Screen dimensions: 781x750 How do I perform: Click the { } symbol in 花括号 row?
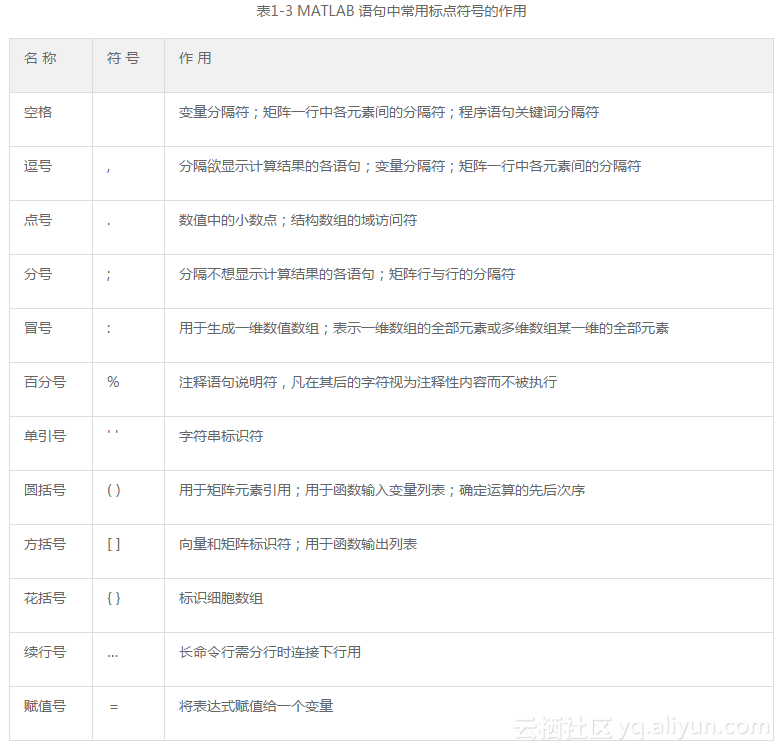(114, 599)
